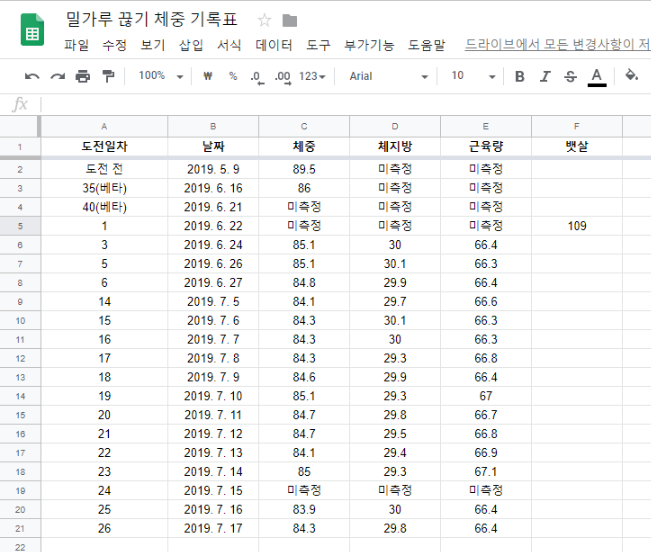Select column B header
This screenshot has height=552, width=651.
tap(213, 127)
